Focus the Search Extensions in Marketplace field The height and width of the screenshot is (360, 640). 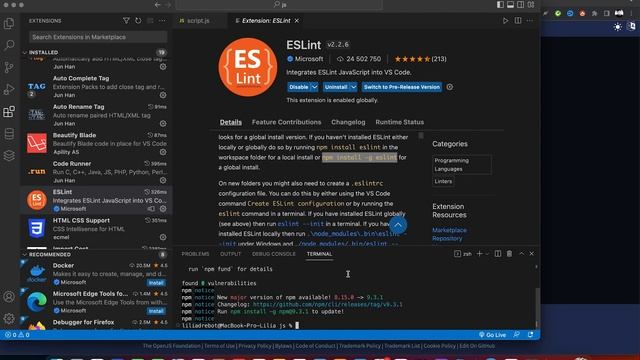point(98,37)
